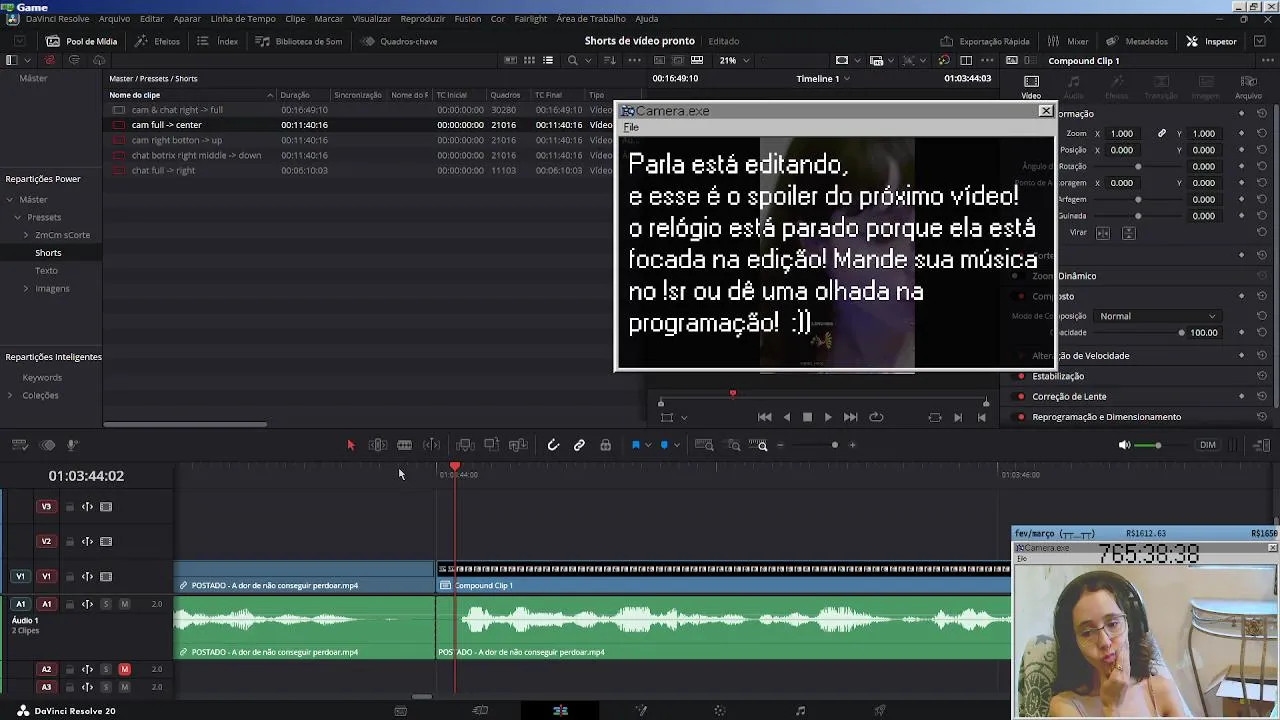Add a blue marker on timeline
1280x720 pixels.
pos(664,445)
